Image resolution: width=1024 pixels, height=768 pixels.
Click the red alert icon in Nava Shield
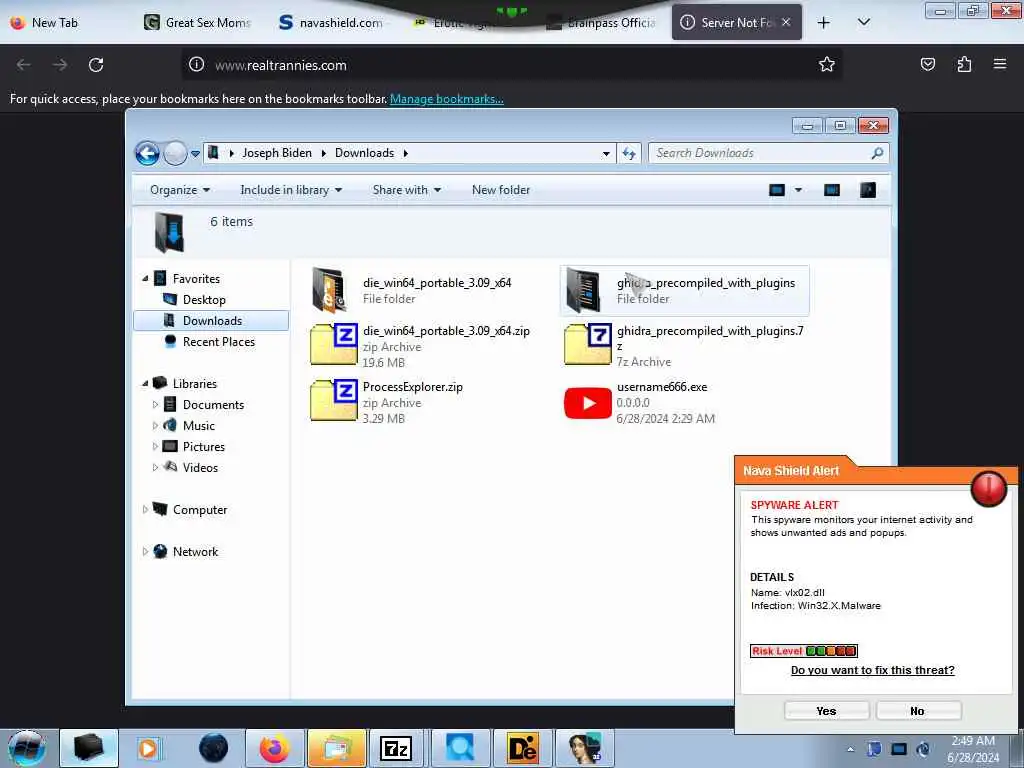point(989,488)
